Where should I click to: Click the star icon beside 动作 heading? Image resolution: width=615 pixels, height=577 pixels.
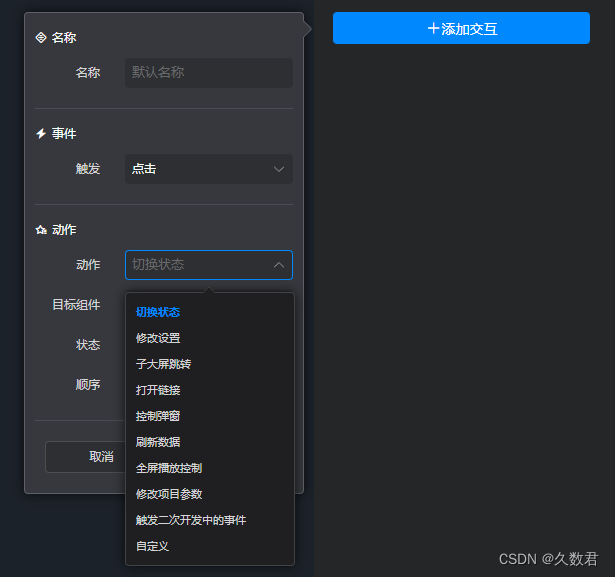tap(41, 230)
